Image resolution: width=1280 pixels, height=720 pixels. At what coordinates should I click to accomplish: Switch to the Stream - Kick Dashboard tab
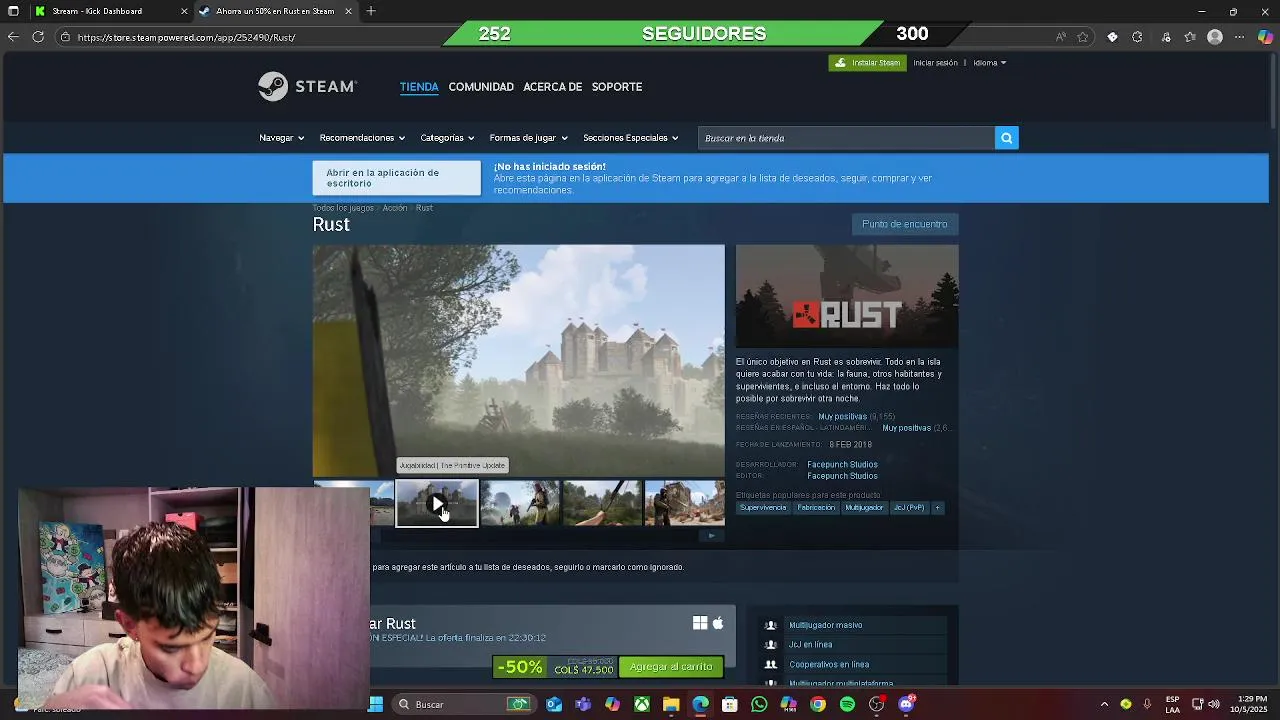pyautogui.click(x=110, y=11)
